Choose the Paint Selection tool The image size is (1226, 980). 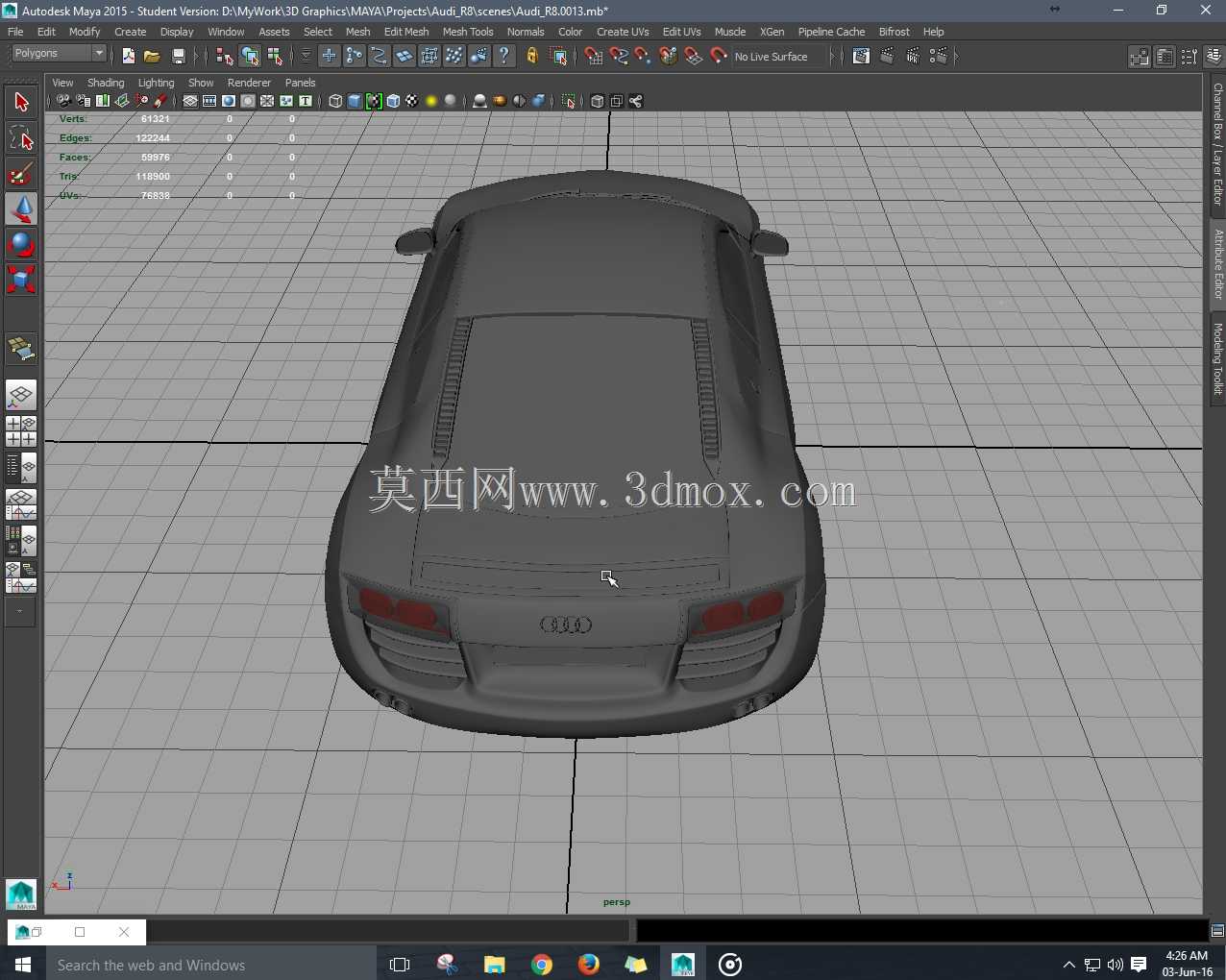21,174
